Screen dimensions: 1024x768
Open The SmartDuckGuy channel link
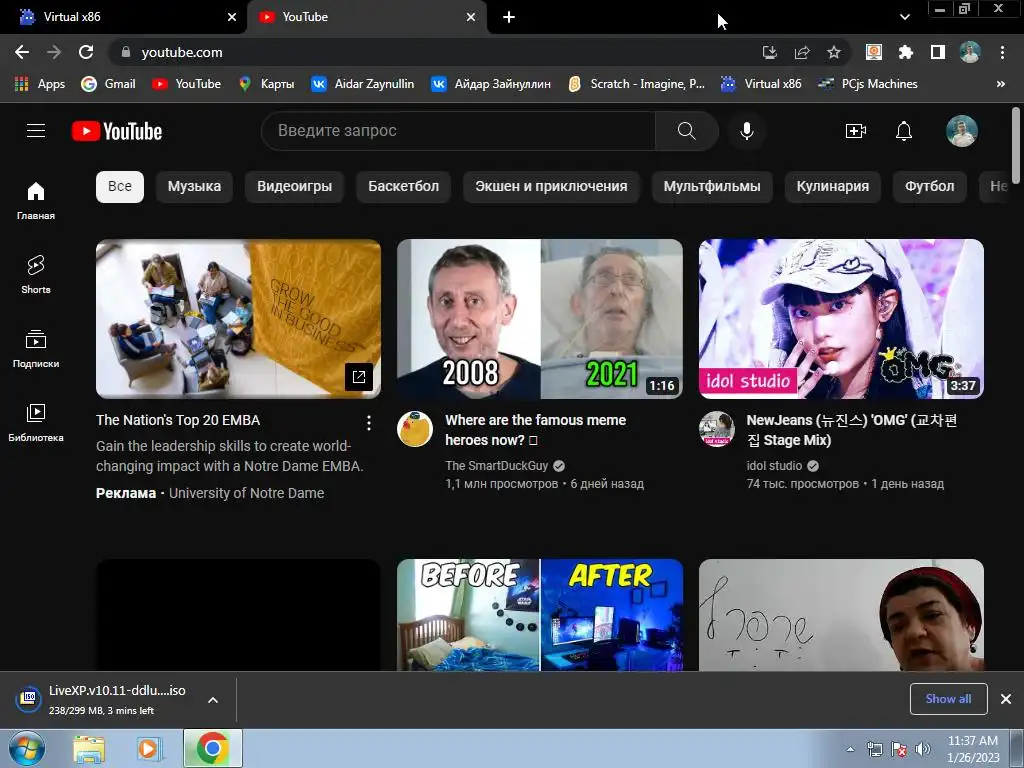click(497, 466)
